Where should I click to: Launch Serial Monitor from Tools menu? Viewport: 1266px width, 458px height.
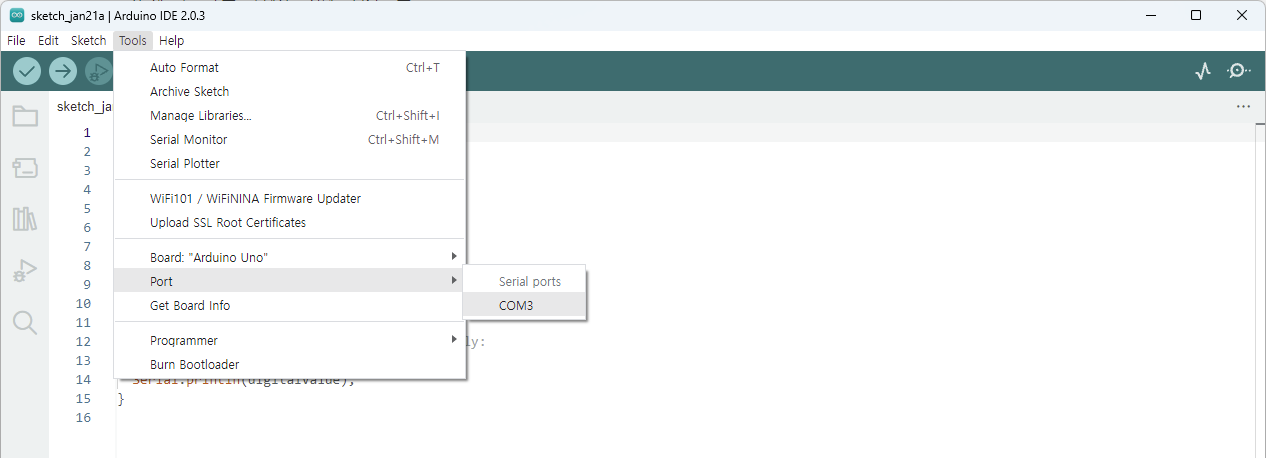click(x=290, y=140)
